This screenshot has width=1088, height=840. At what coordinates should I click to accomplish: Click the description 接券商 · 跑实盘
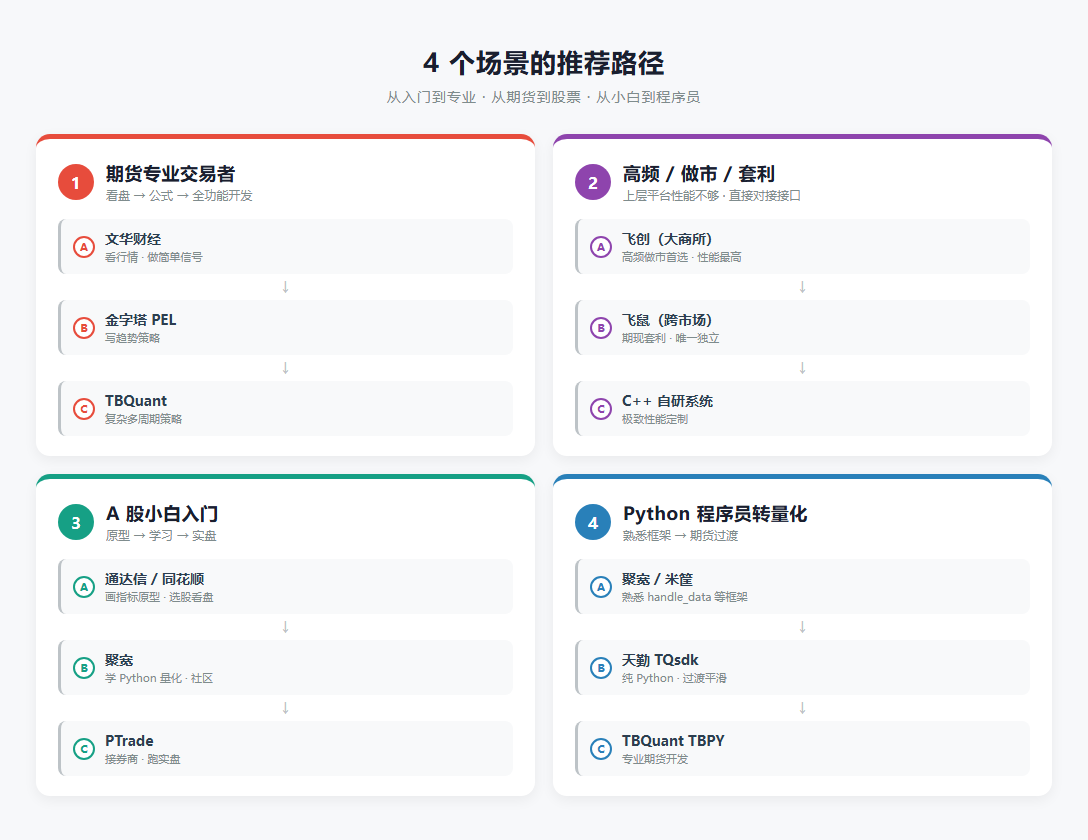(143, 760)
